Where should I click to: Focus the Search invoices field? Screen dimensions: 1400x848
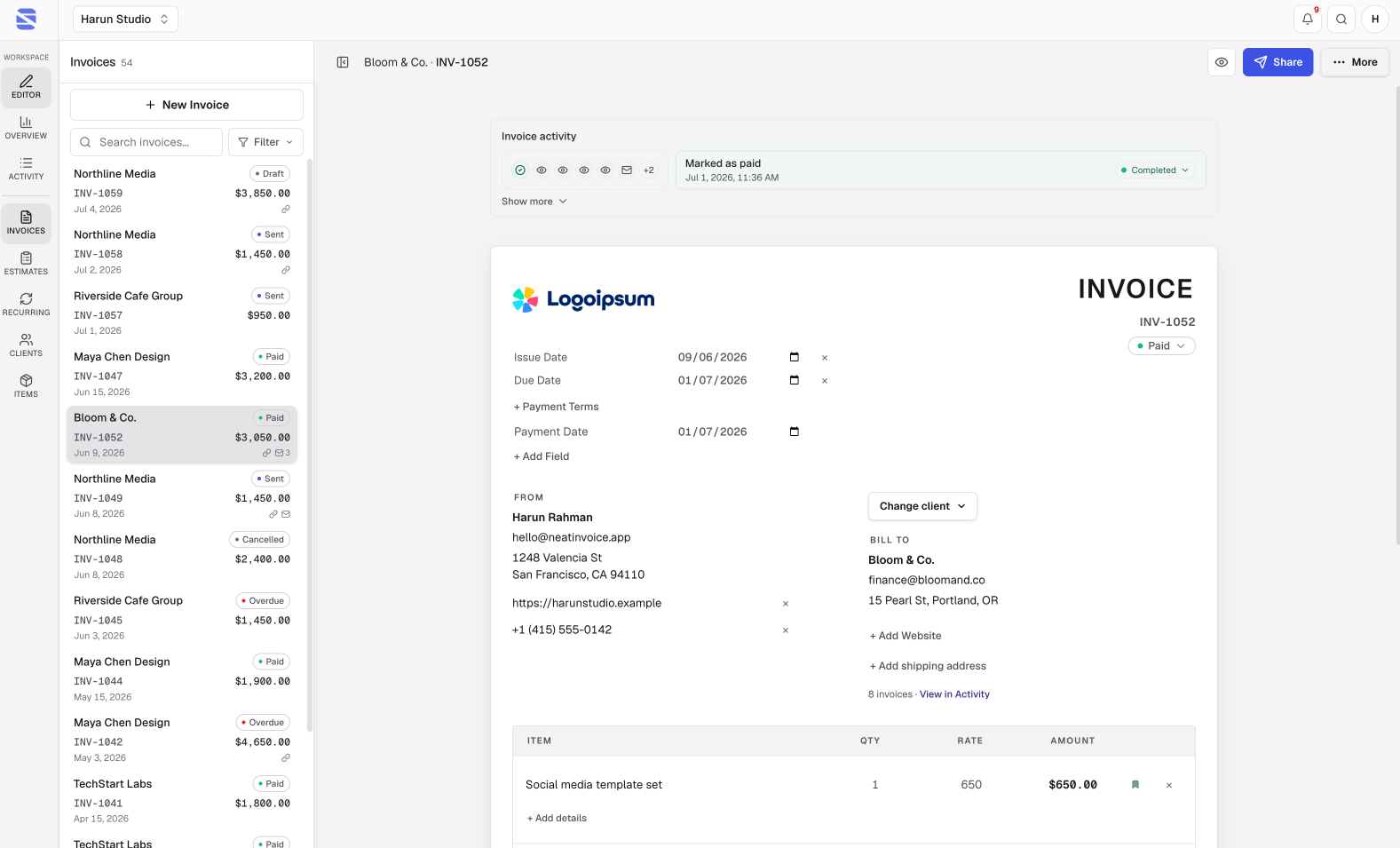tap(146, 142)
